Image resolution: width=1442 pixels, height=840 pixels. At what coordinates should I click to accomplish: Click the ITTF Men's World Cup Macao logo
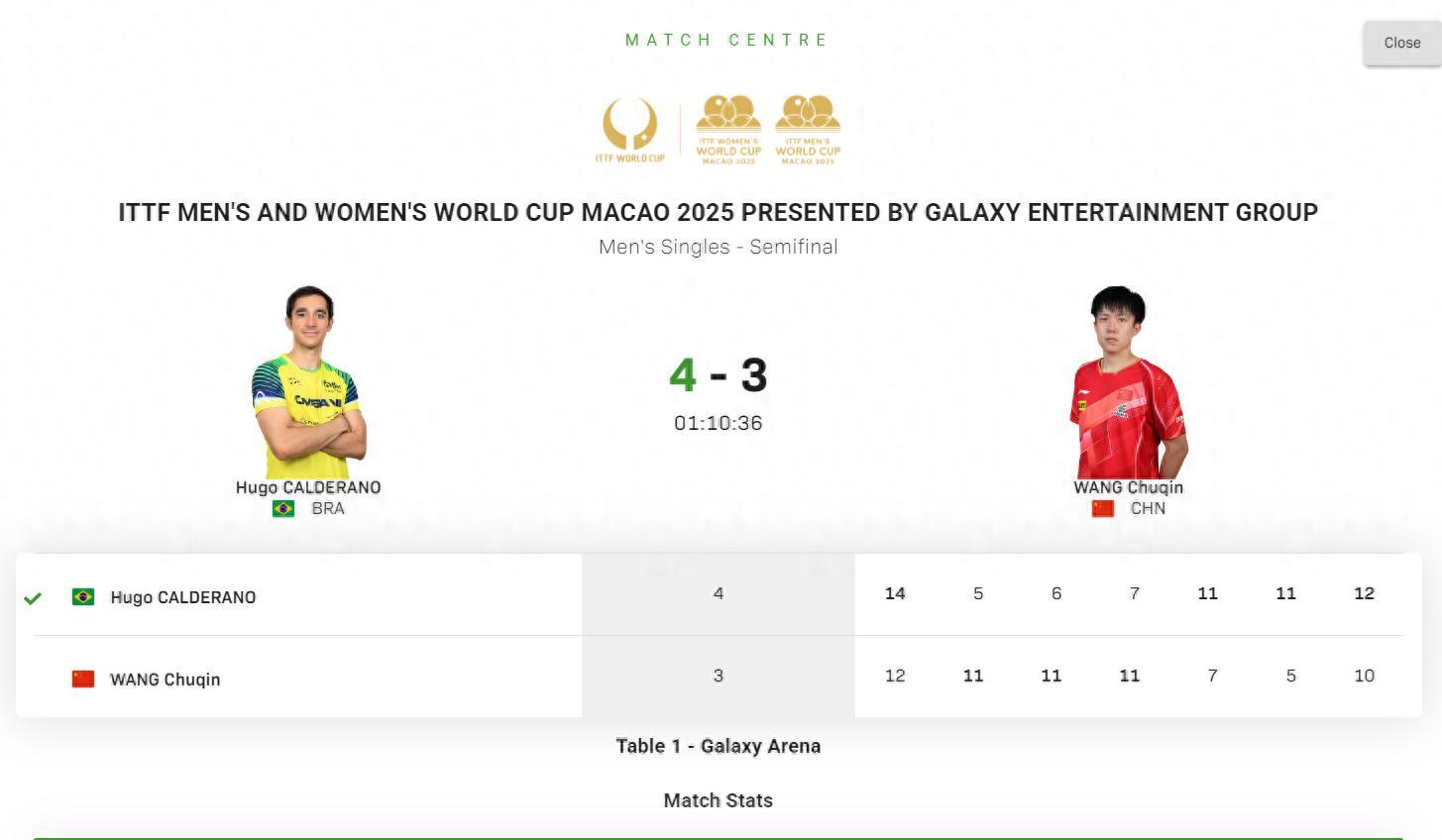808,130
